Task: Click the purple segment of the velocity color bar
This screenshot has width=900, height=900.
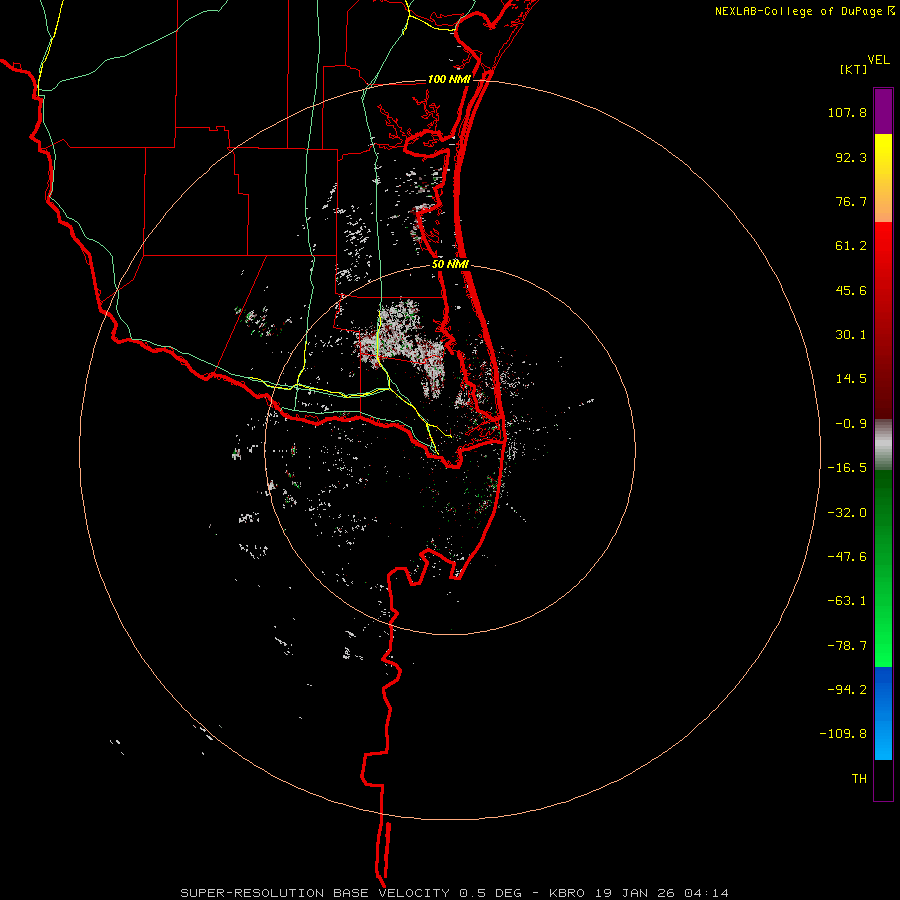Action: (883, 112)
